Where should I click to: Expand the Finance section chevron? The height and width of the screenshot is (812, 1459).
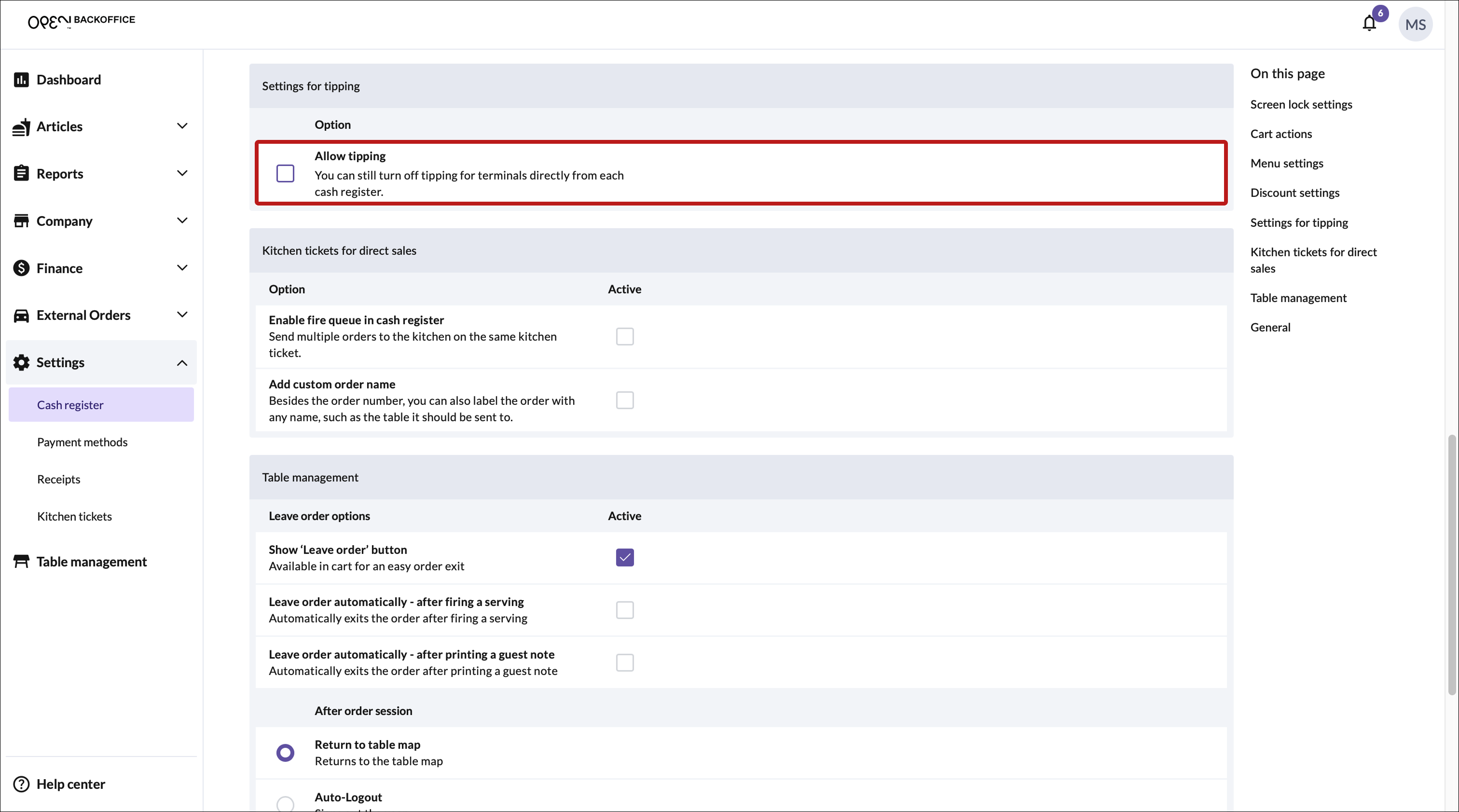[182, 268]
